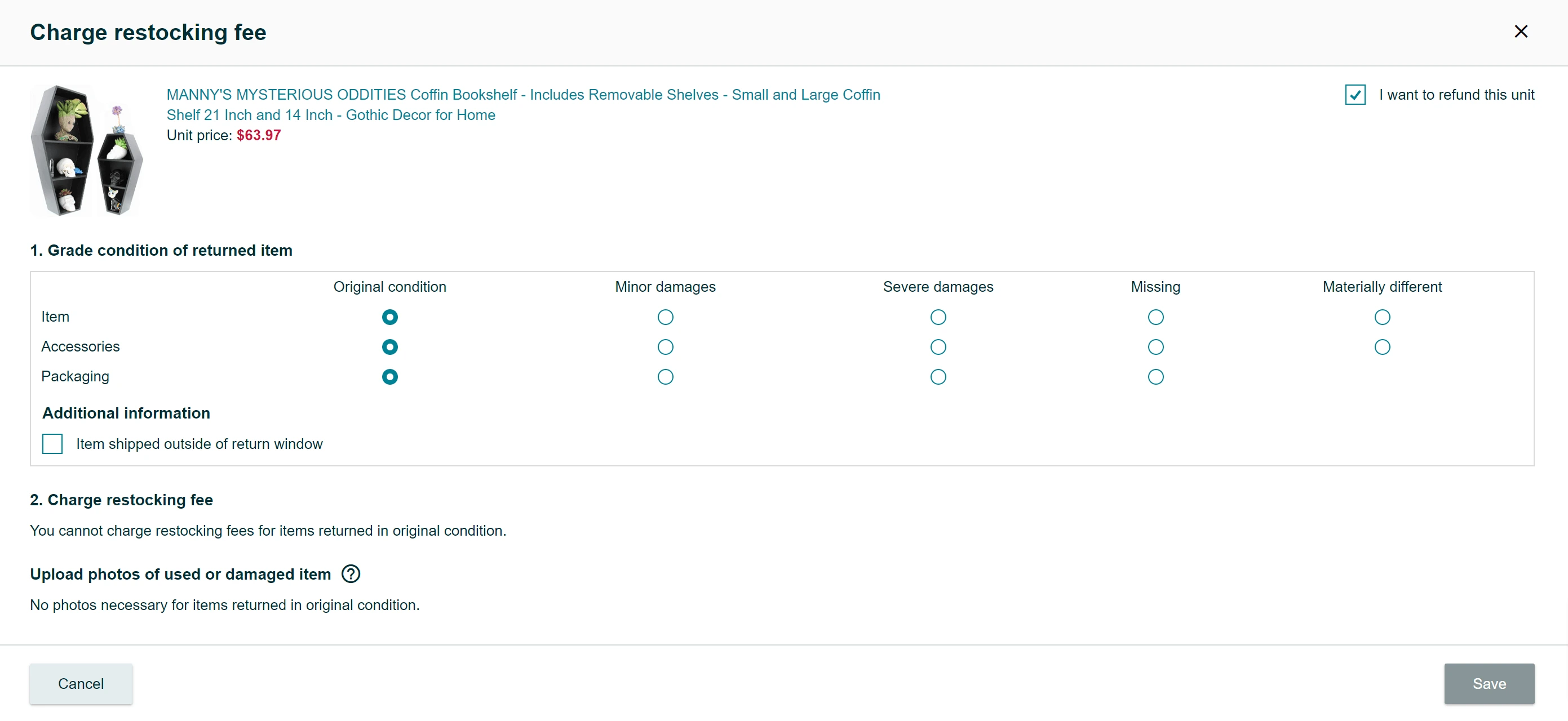
Task: Mark Item as Missing
Action: pos(1155,317)
